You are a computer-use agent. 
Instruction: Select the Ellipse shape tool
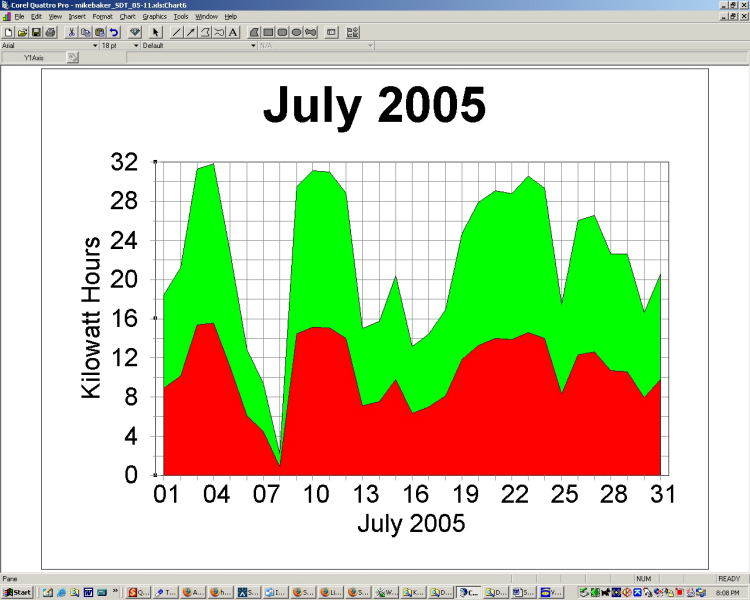click(297, 32)
